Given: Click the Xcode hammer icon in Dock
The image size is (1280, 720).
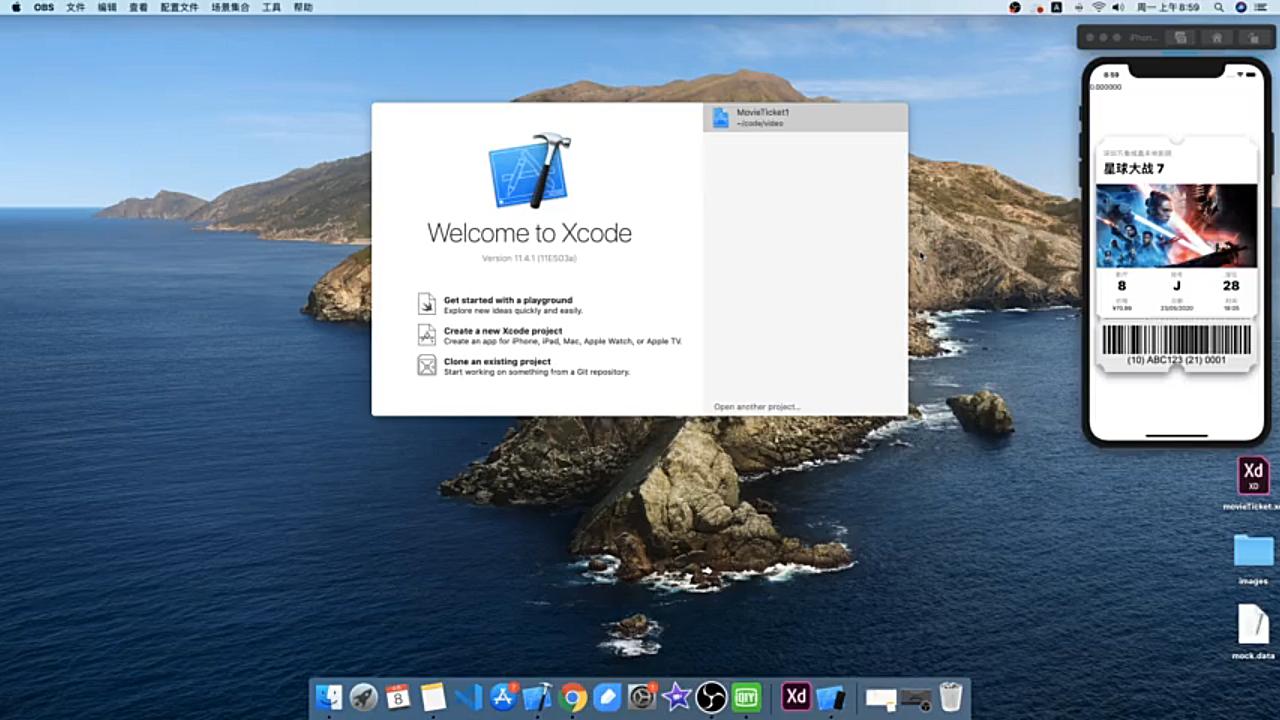Looking at the screenshot, I should 538,697.
